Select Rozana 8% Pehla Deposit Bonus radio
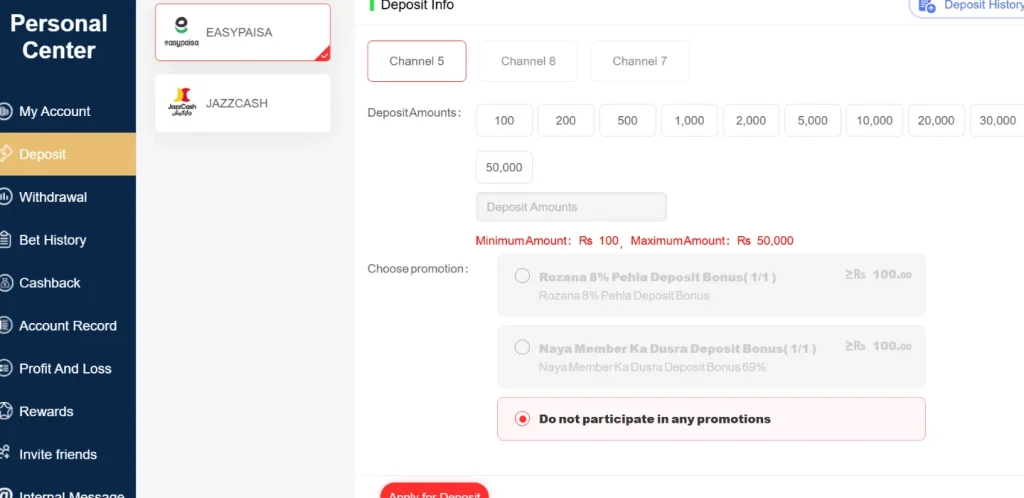Viewport: 1024px width, 498px height. click(x=522, y=276)
